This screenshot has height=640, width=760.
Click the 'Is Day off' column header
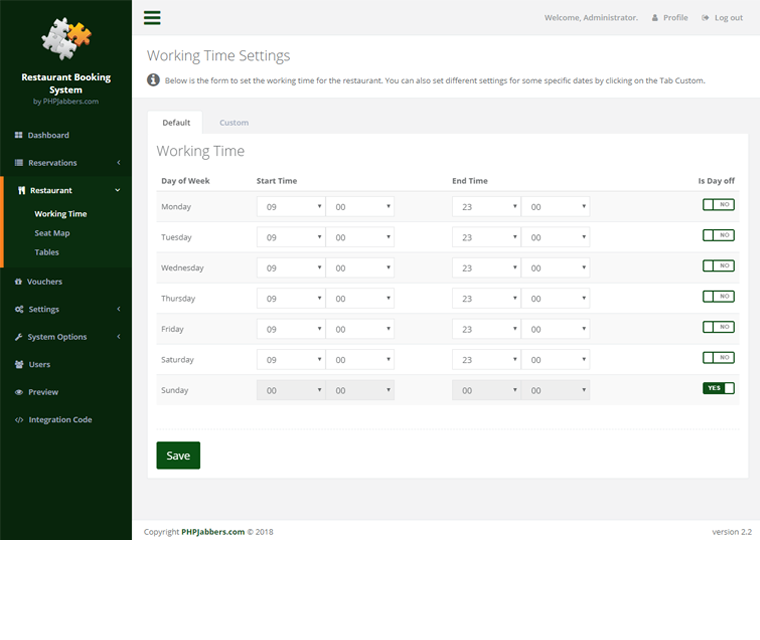[x=716, y=181]
